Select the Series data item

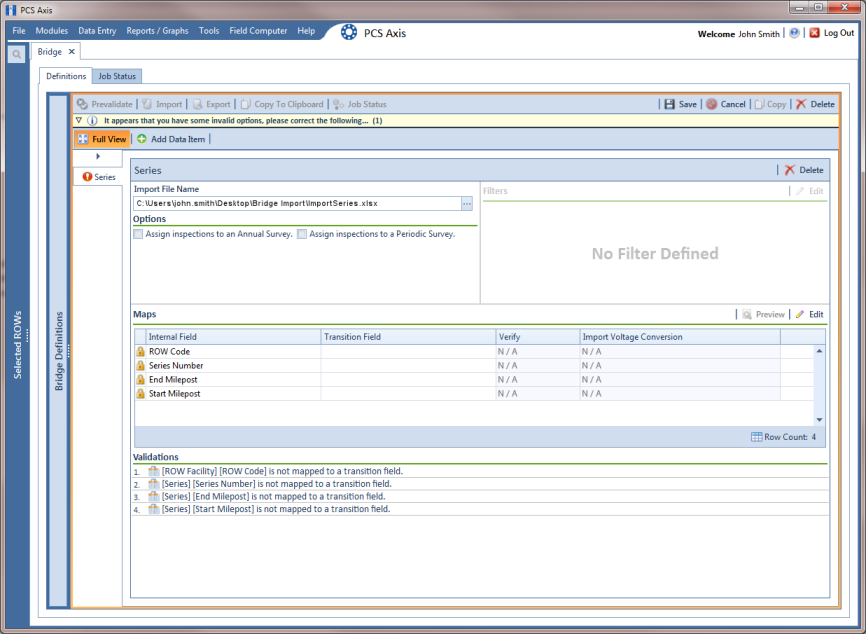click(x=98, y=177)
